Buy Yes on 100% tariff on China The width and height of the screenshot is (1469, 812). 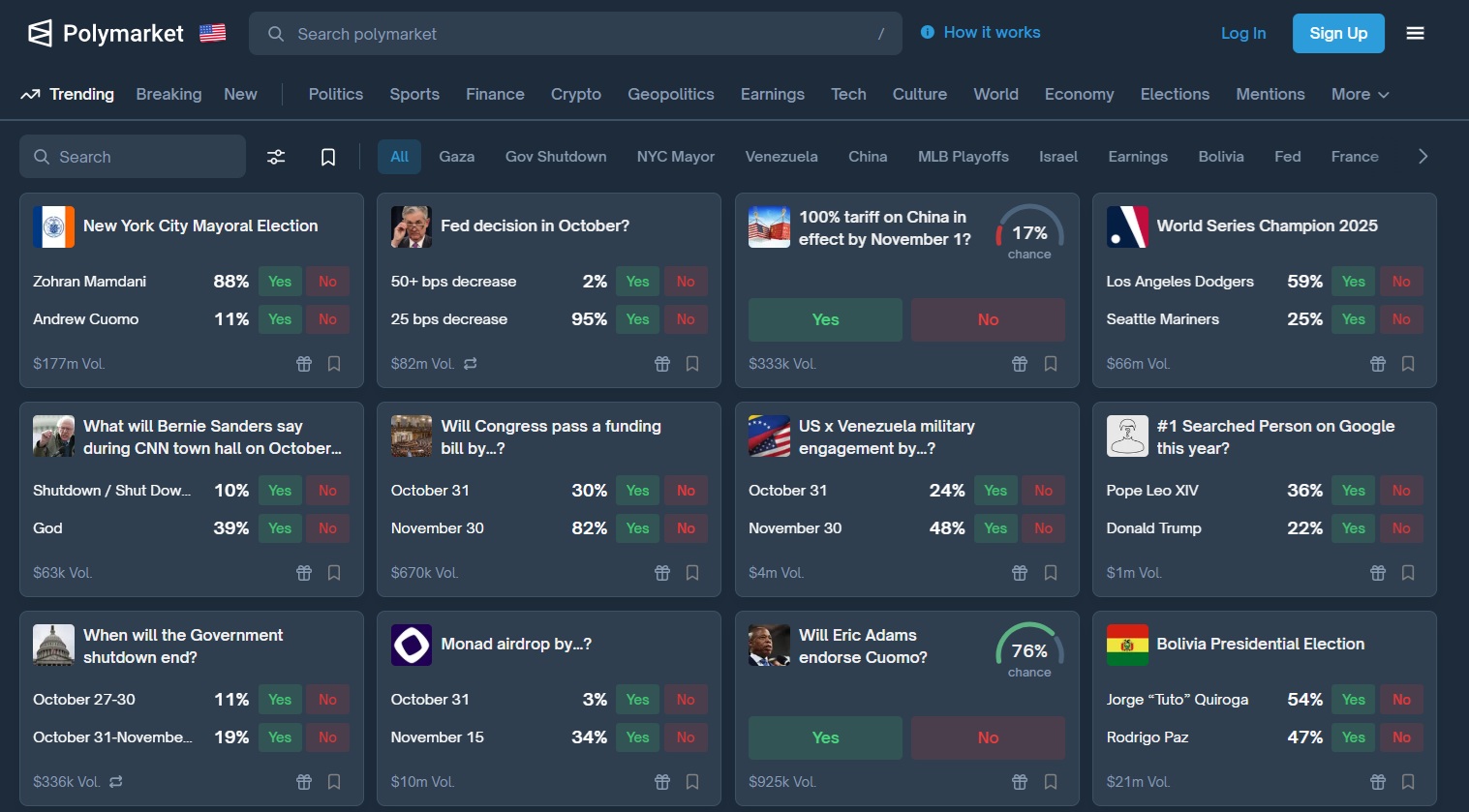coord(825,319)
